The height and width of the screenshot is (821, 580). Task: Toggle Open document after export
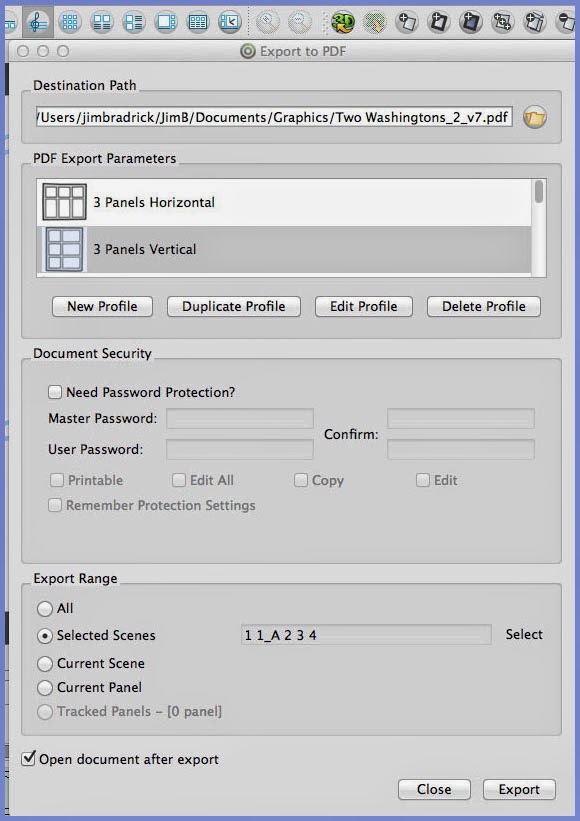29,758
